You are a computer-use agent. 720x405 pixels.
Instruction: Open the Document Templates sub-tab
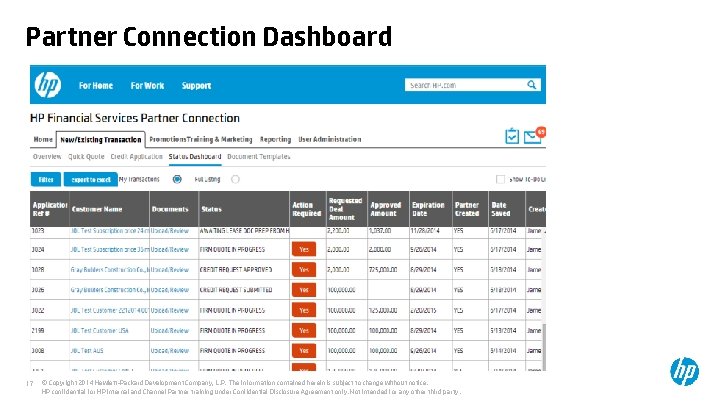coord(259,157)
